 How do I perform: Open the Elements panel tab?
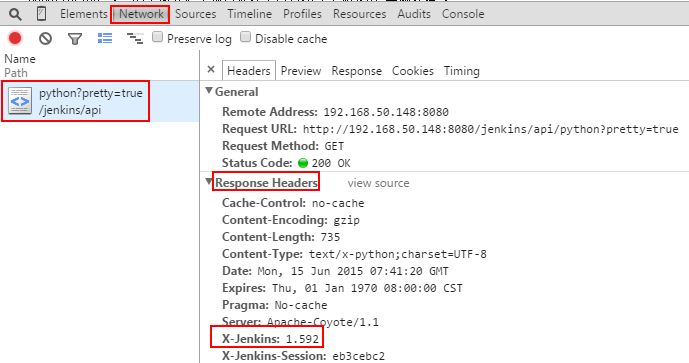point(83,14)
